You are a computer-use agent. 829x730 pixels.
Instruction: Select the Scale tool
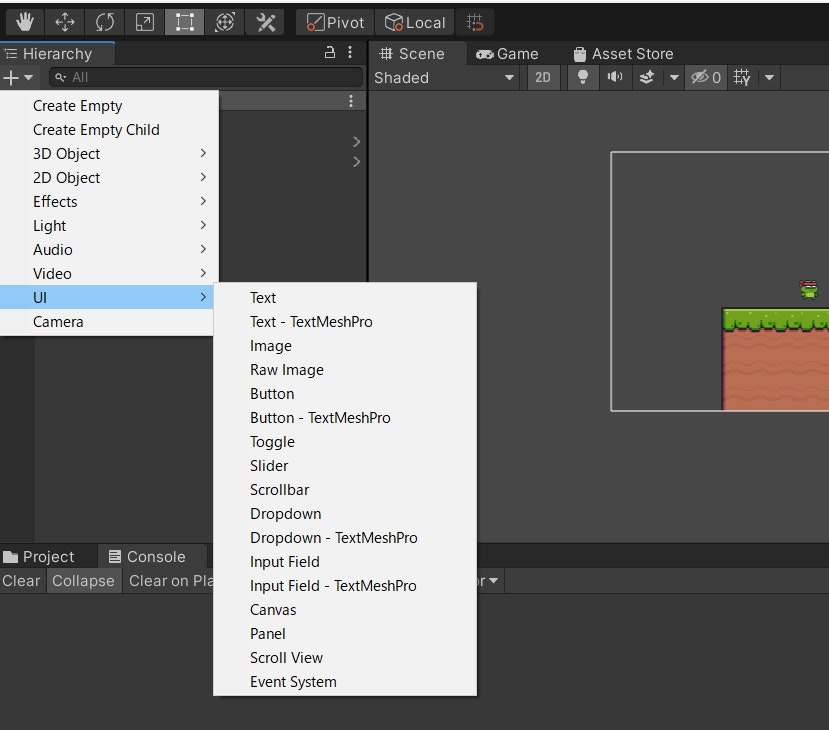pyautogui.click(x=145, y=22)
